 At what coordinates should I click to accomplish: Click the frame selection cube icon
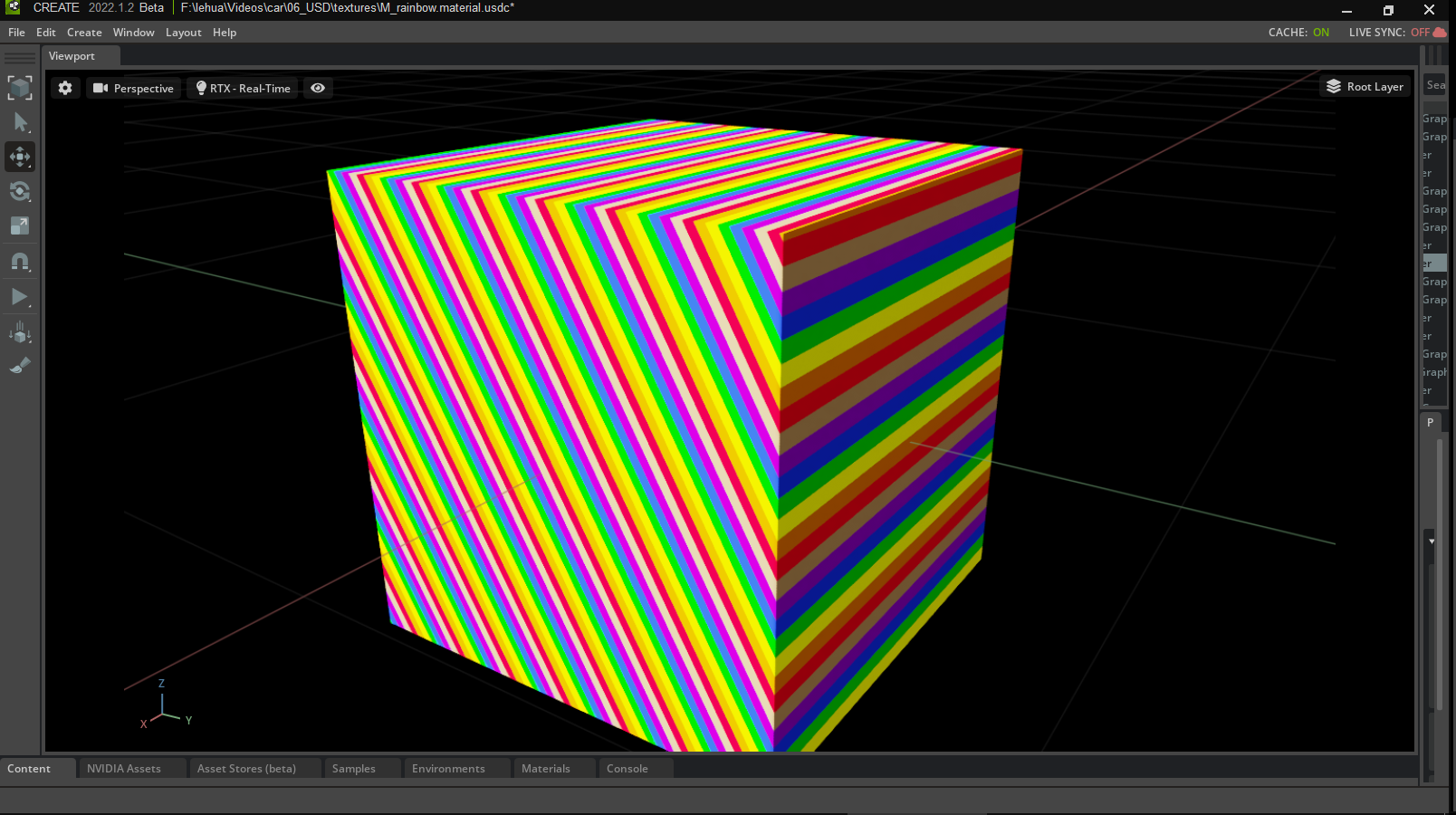(x=20, y=88)
